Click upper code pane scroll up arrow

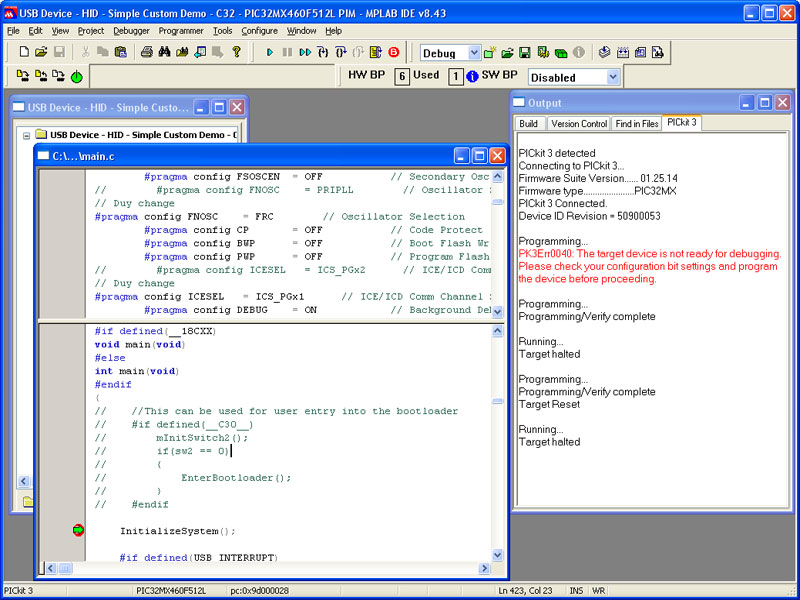coord(497,177)
